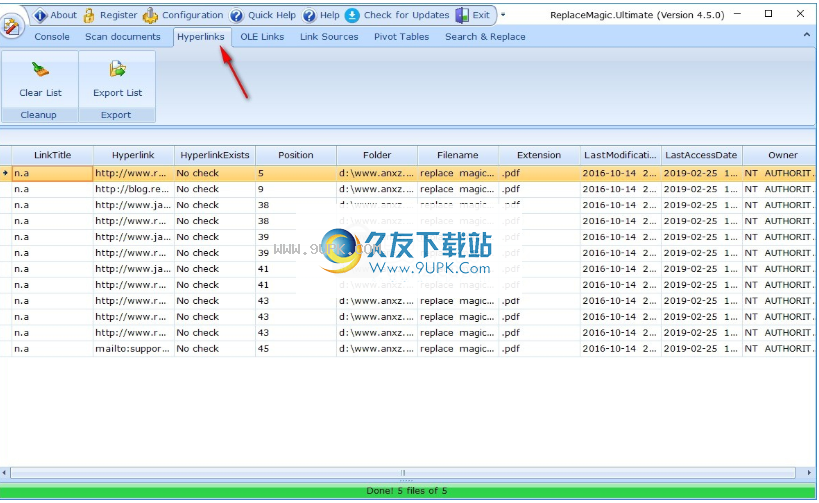
Task: Click the Position cell with value 9
Action: click(296, 189)
